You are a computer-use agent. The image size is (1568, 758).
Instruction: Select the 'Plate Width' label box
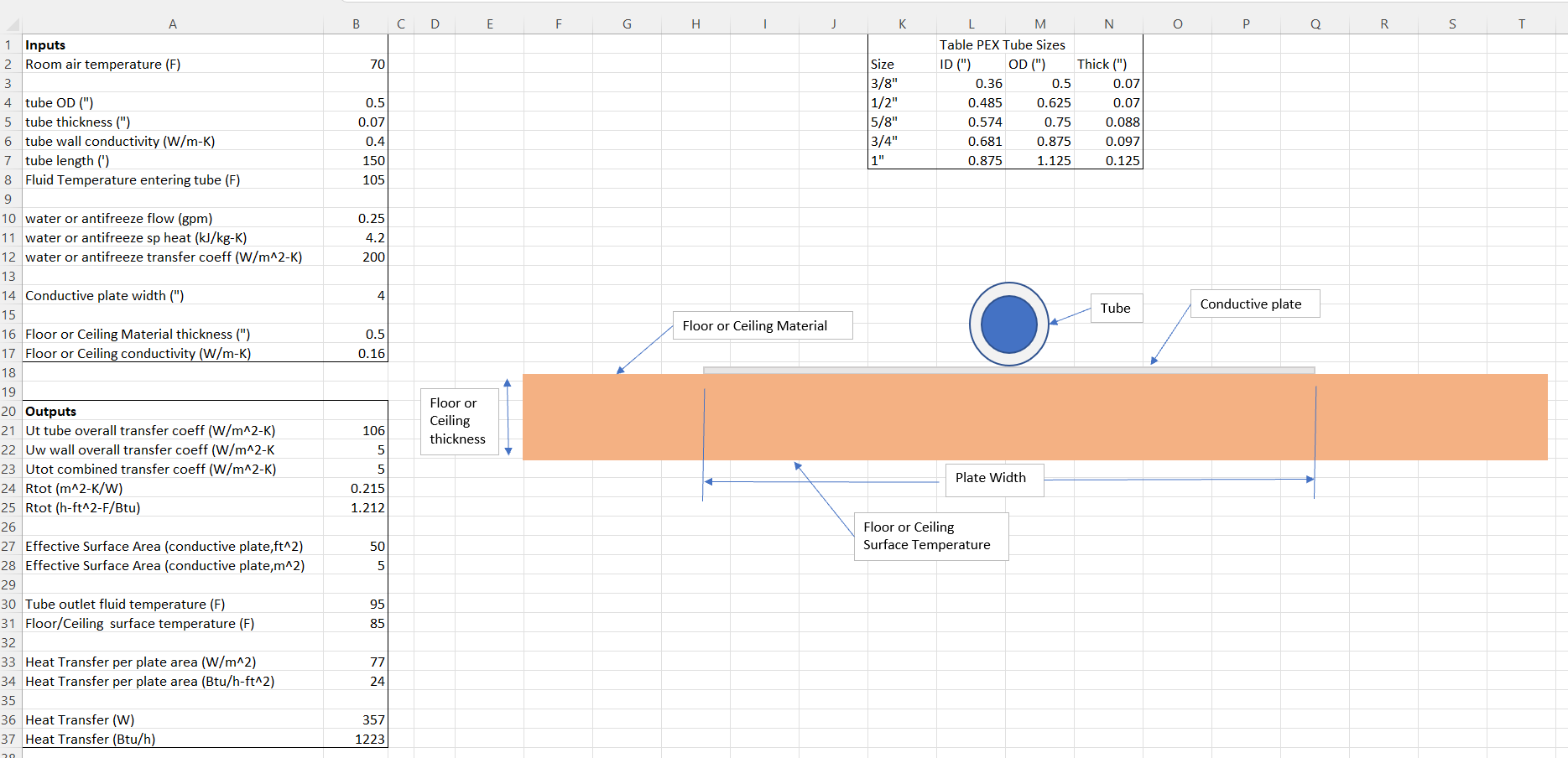tap(994, 480)
